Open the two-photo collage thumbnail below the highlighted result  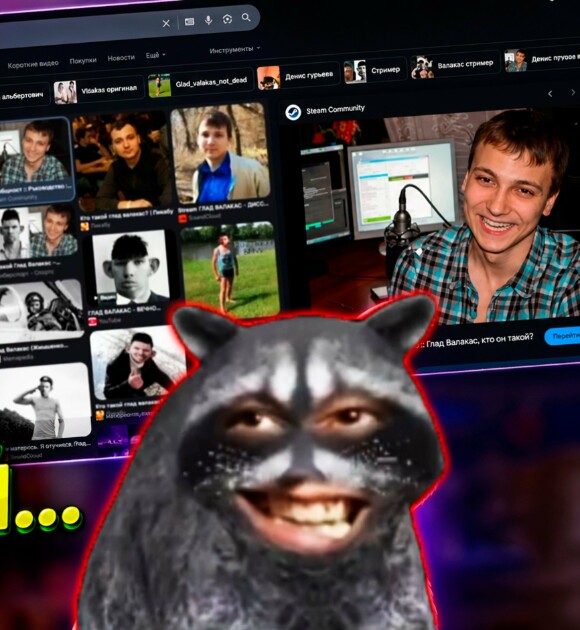tap(38, 231)
